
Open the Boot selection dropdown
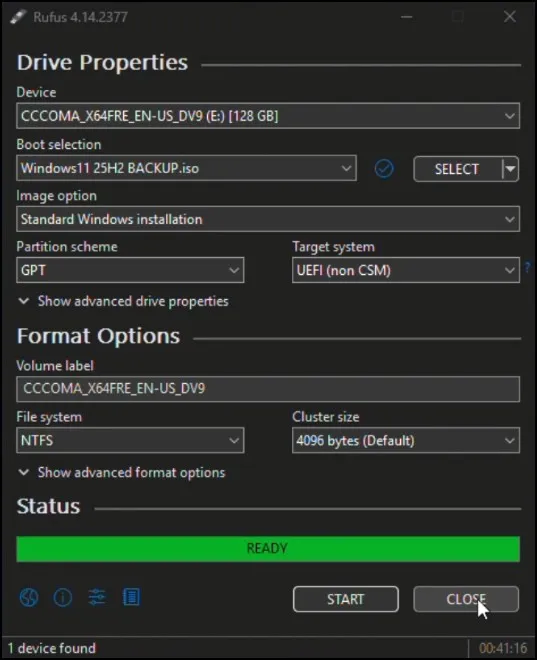(186, 168)
